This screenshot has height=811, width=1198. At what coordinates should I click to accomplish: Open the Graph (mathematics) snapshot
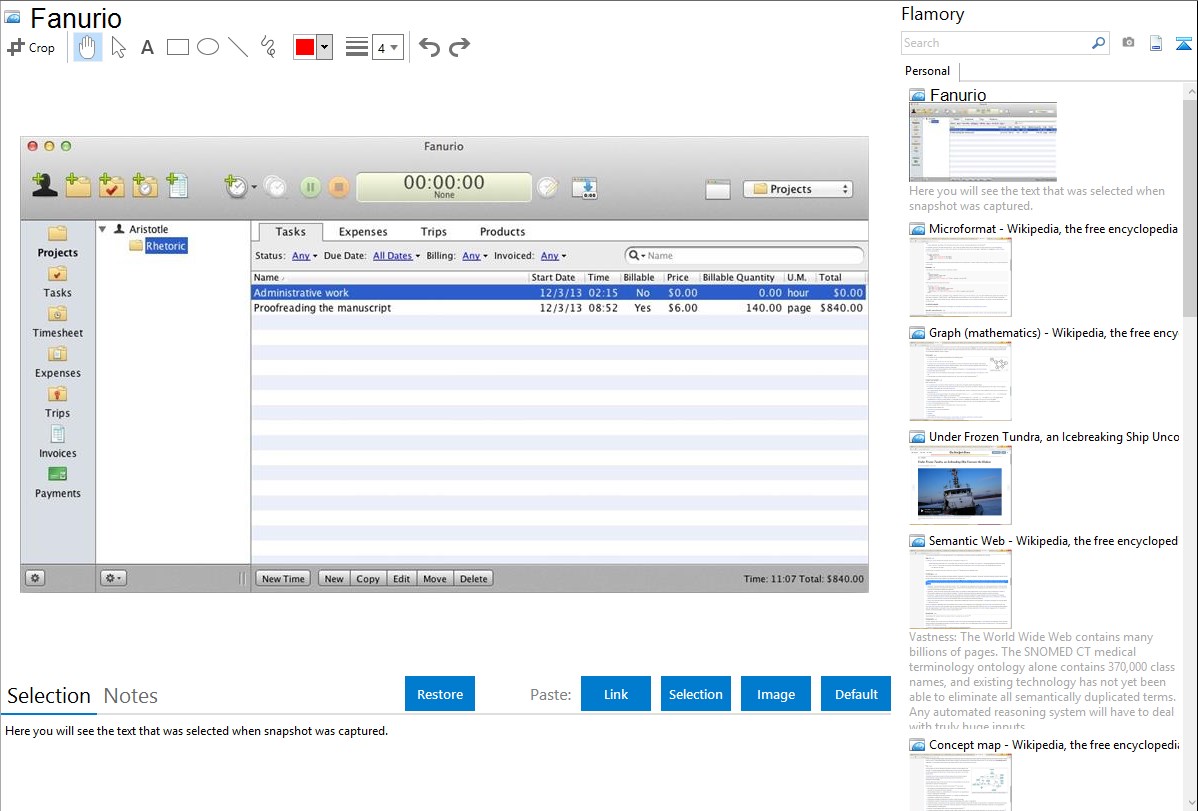[960, 381]
